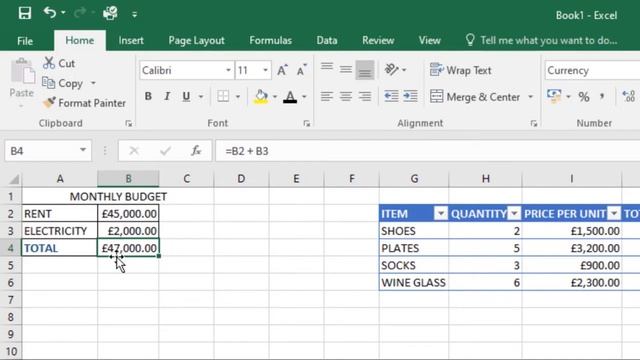This screenshot has height=360, width=640.
Task: Open the font size 11 dropdown
Action: click(x=265, y=71)
